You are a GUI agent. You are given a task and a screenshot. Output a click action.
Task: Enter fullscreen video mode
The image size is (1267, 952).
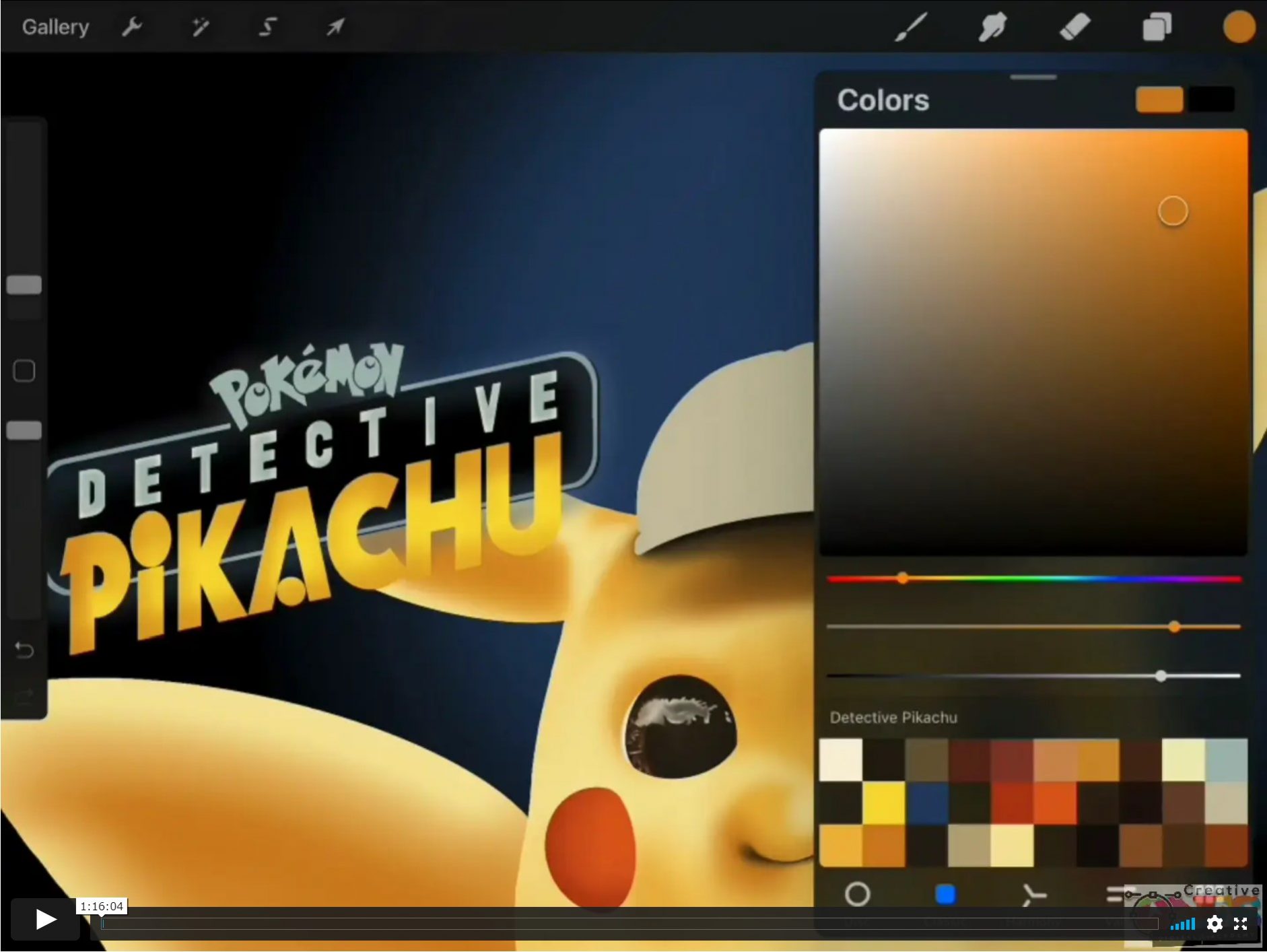pos(1242,924)
